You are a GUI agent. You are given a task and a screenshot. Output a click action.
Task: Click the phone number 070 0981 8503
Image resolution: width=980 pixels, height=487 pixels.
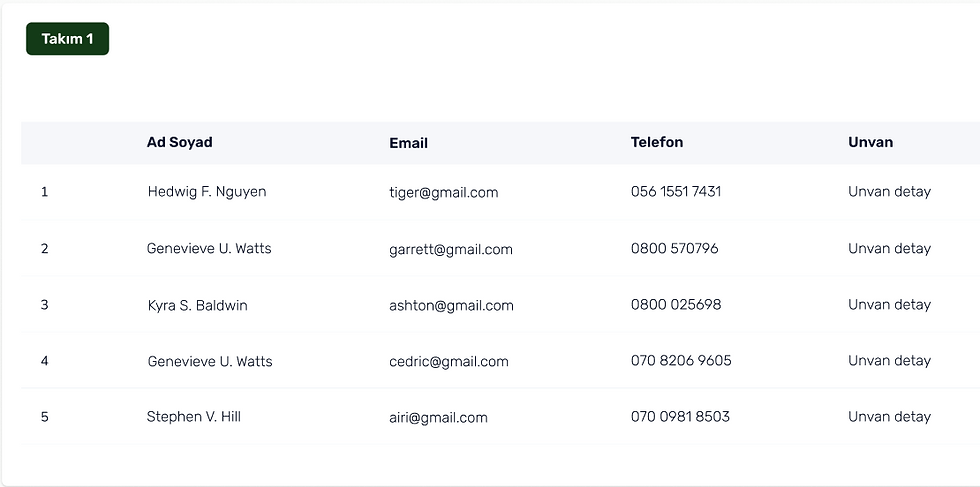[x=680, y=416]
